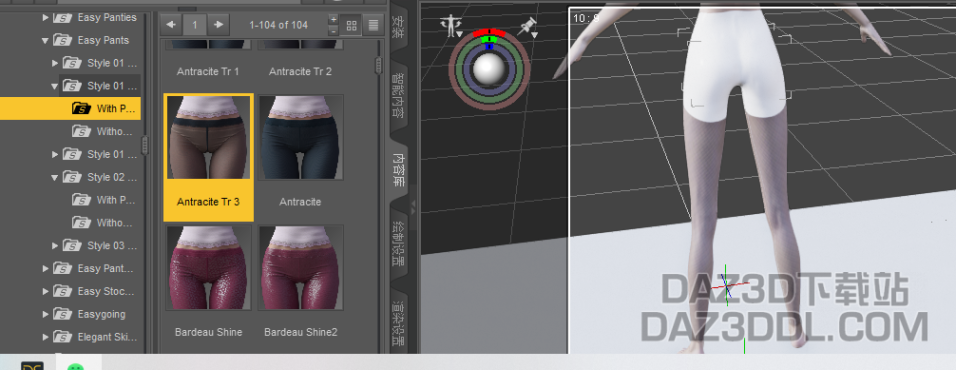This screenshot has width=956, height=370.
Task: Collapse side panel using double-arrow handle
Action: pyautogui.click(x=413, y=207)
